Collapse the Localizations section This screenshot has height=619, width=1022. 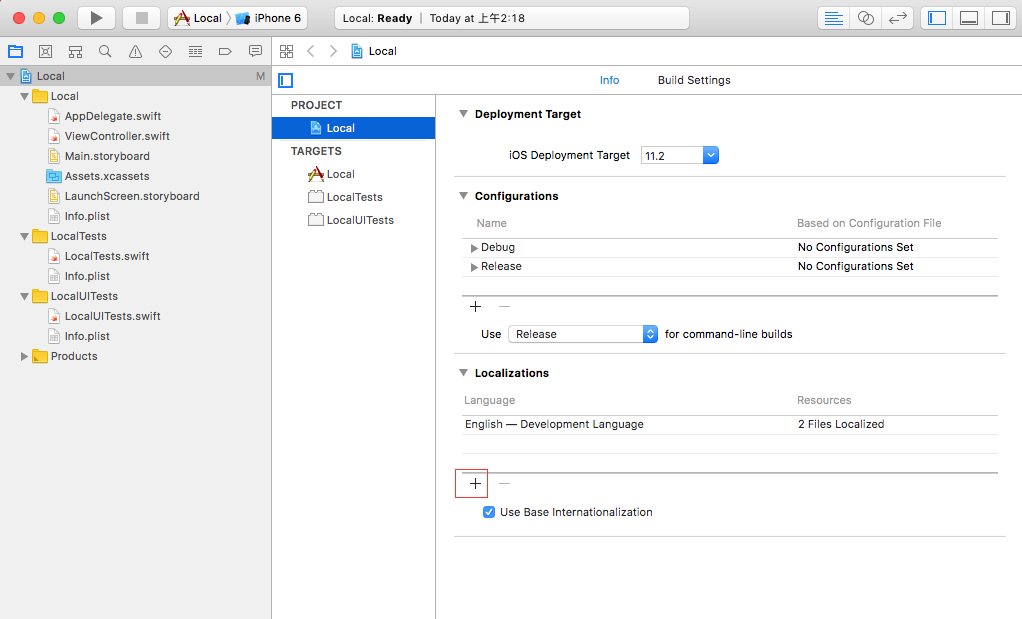(x=463, y=373)
